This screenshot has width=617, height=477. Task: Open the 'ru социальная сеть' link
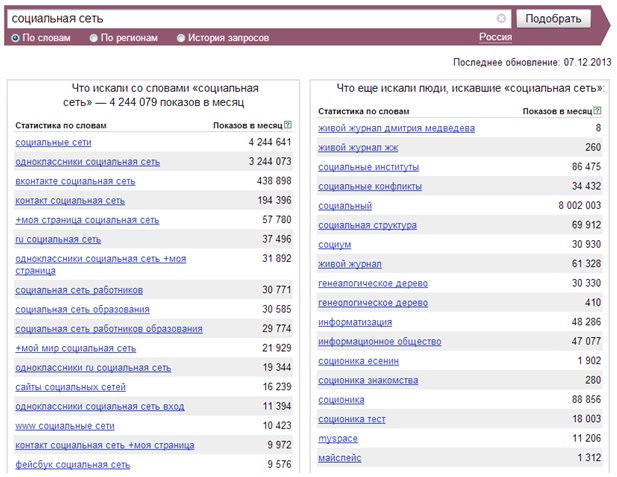pos(58,239)
